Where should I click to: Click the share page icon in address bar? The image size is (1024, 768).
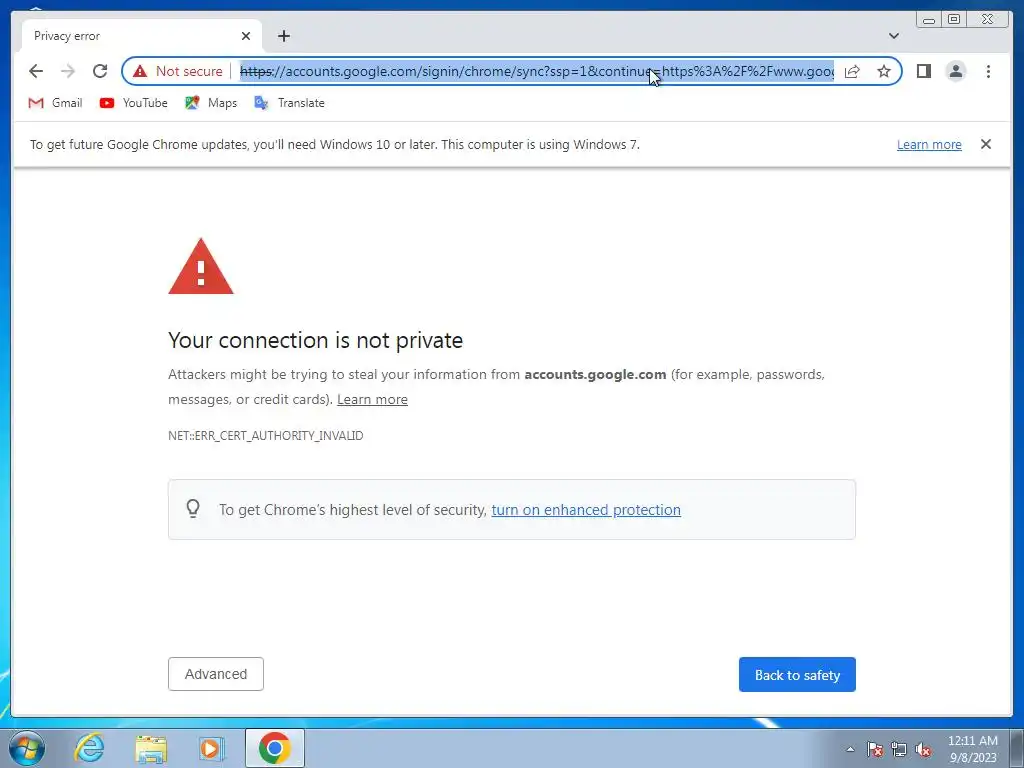coord(852,71)
